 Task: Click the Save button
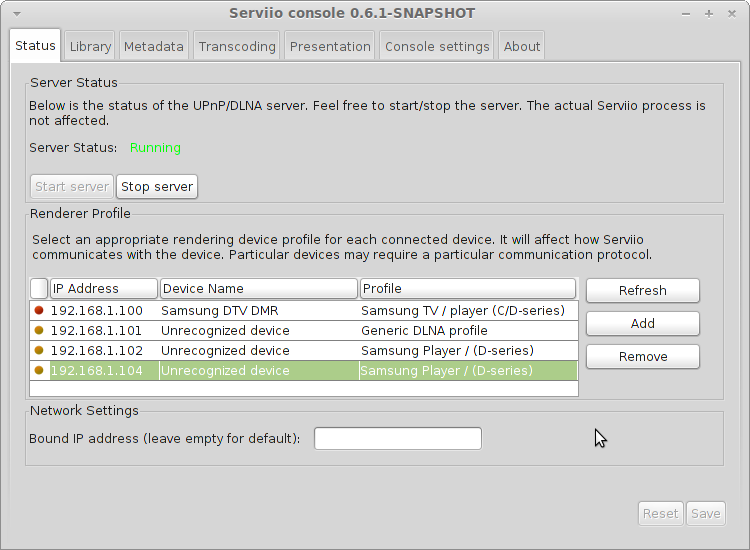[x=706, y=514]
